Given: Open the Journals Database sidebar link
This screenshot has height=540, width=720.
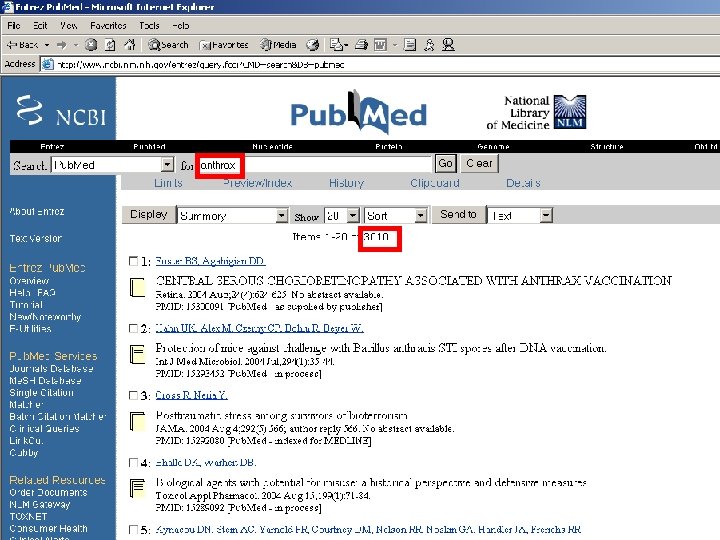Looking at the screenshot, I should coord(51,369).
